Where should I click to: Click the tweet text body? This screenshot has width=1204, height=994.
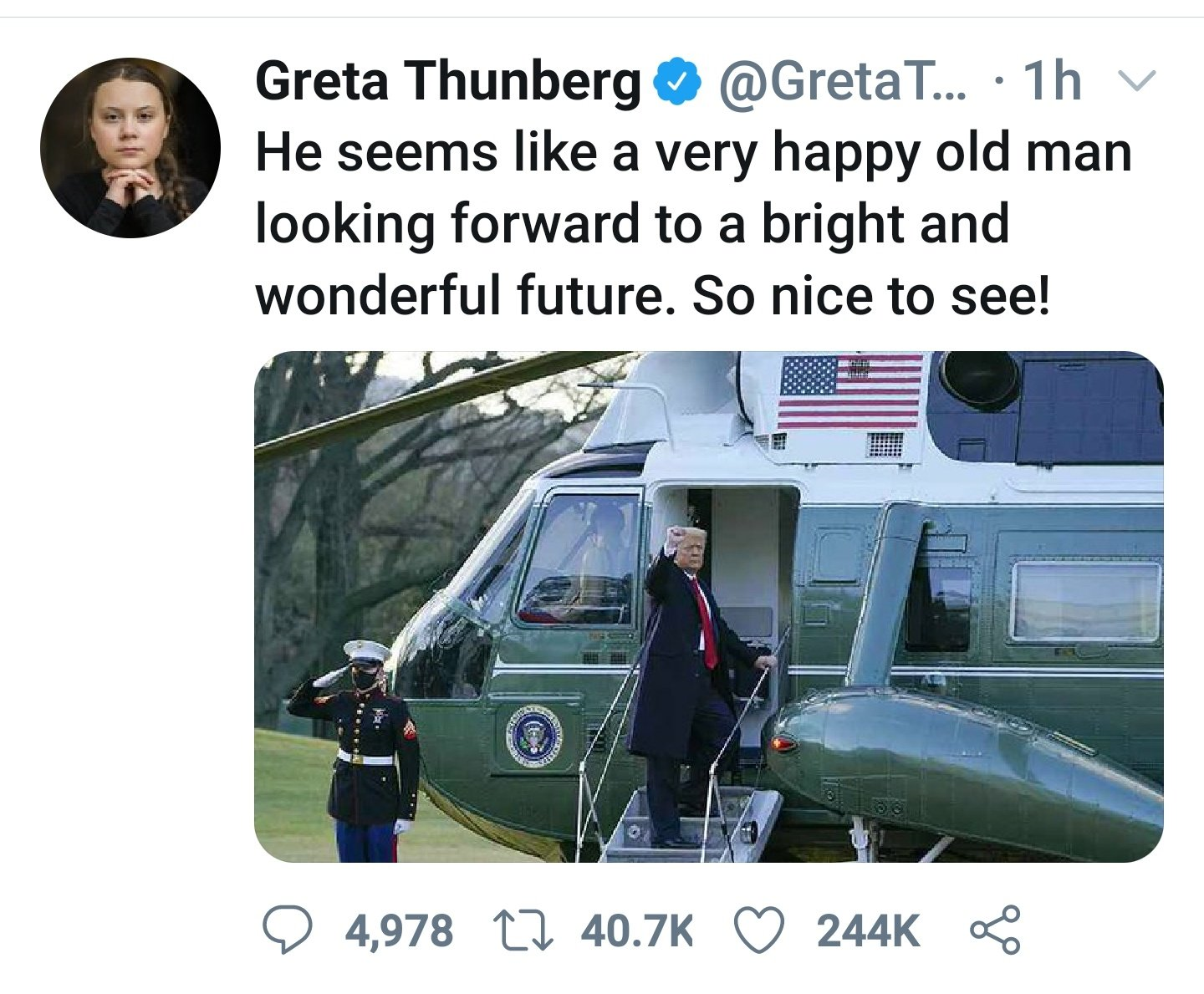(693, 224)
